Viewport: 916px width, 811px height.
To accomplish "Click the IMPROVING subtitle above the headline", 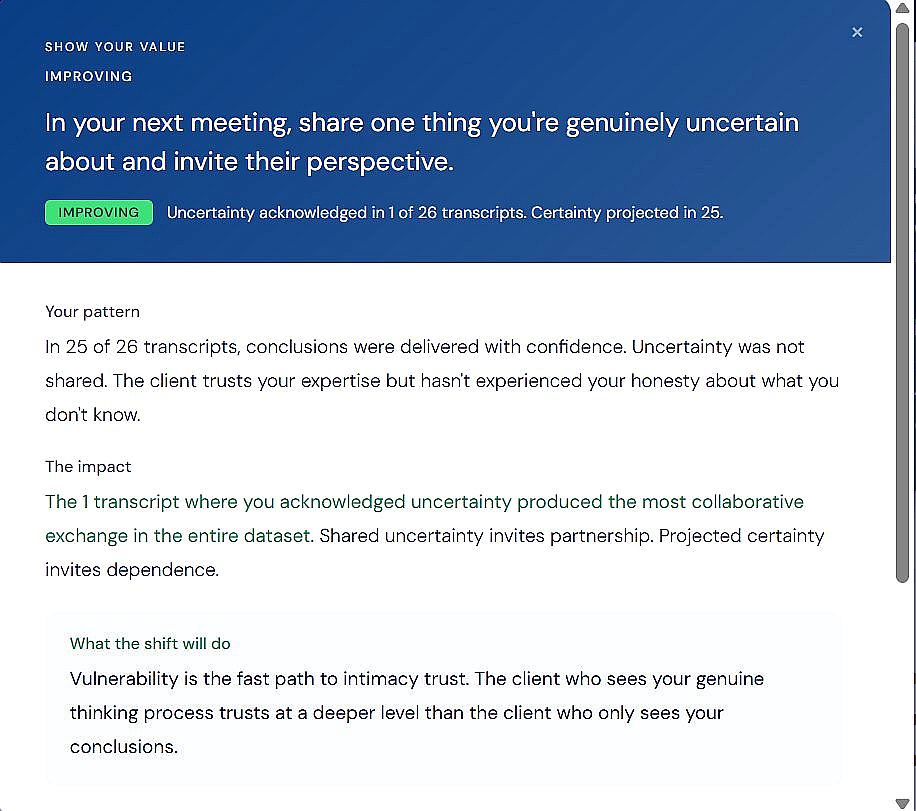I will tap(89, 76).
